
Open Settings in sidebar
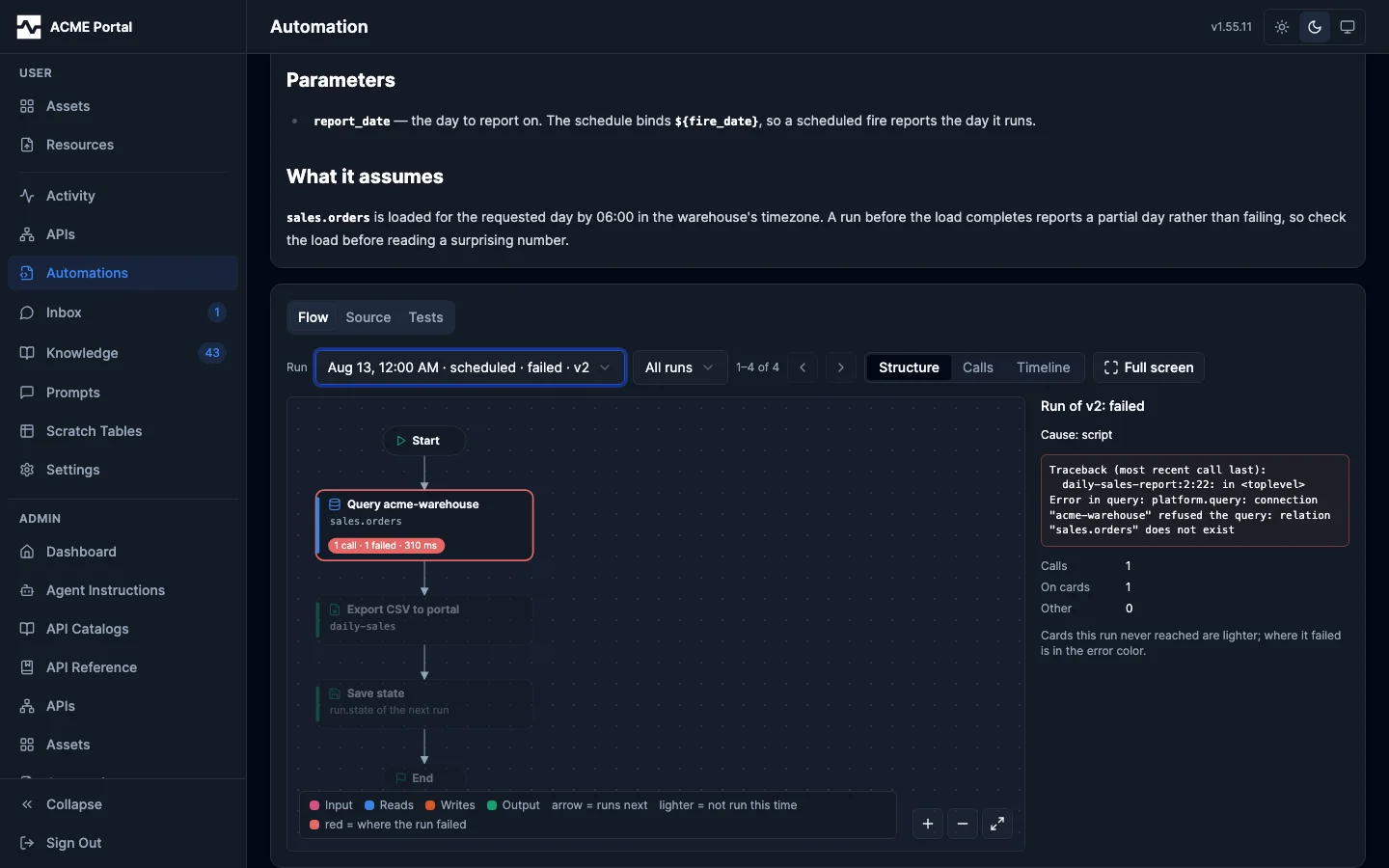(x=123, y=470)
